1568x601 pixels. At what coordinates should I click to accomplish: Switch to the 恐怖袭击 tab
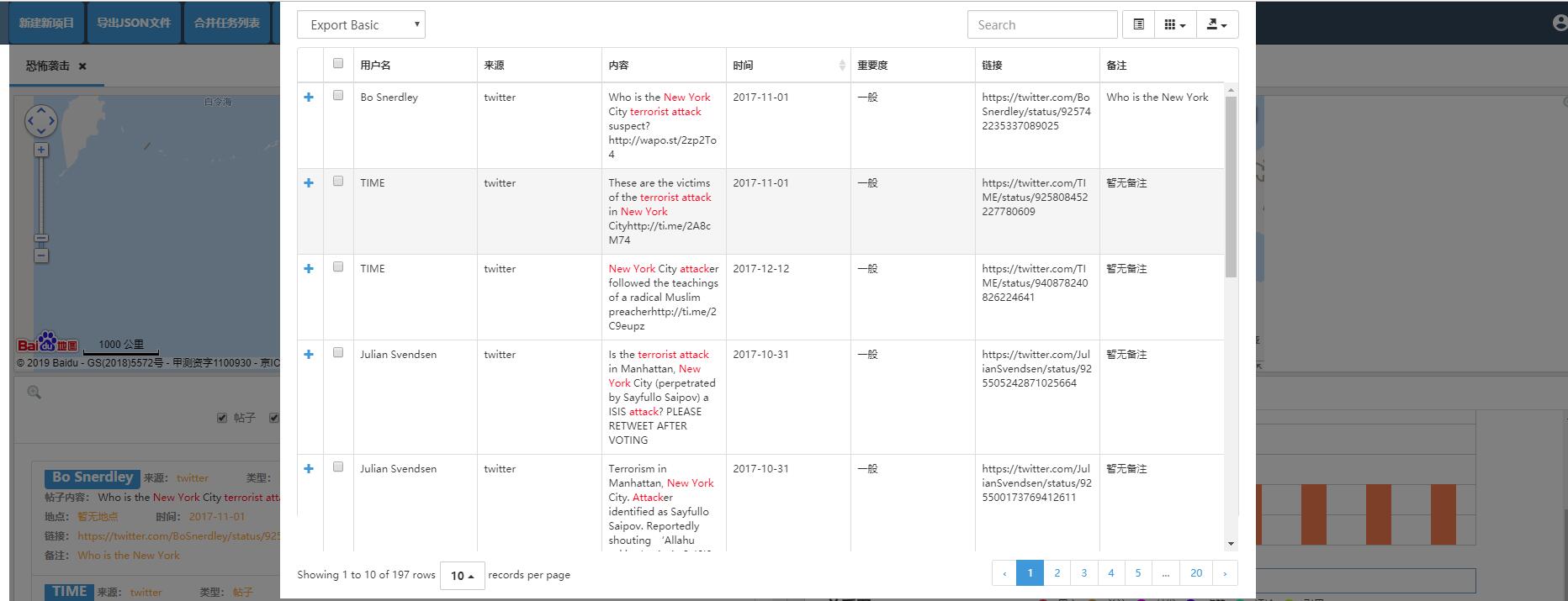coord(48,66)
